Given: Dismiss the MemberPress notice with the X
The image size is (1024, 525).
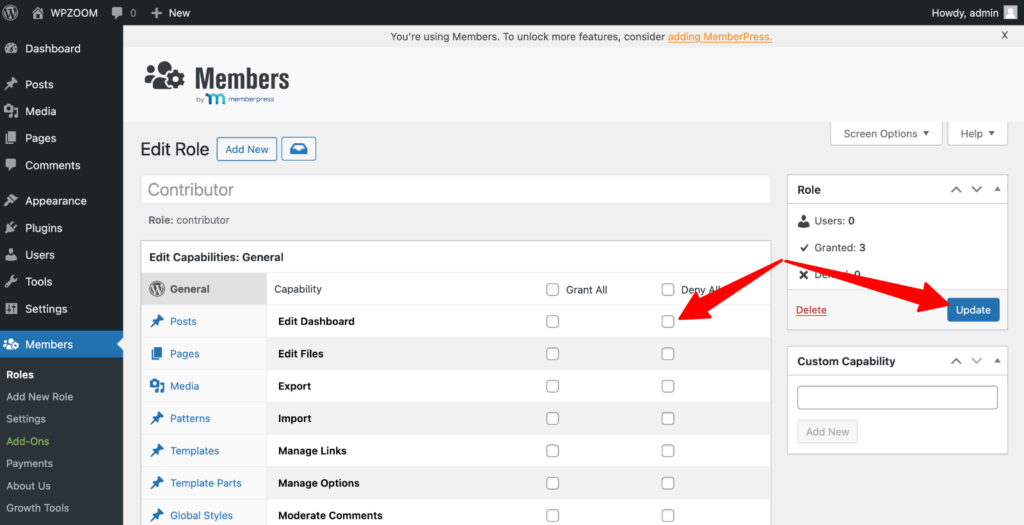Looking at the screenshot, I should [x=1004, y=36].
